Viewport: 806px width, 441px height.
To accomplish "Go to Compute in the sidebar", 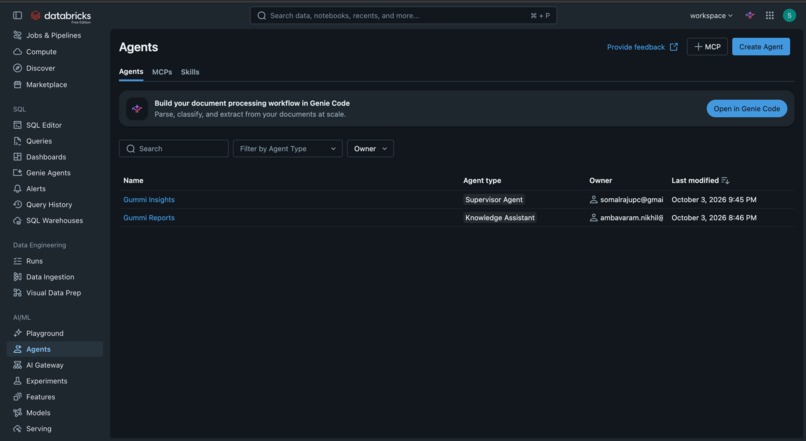I will pyautogui.click(x=41, y=52).
